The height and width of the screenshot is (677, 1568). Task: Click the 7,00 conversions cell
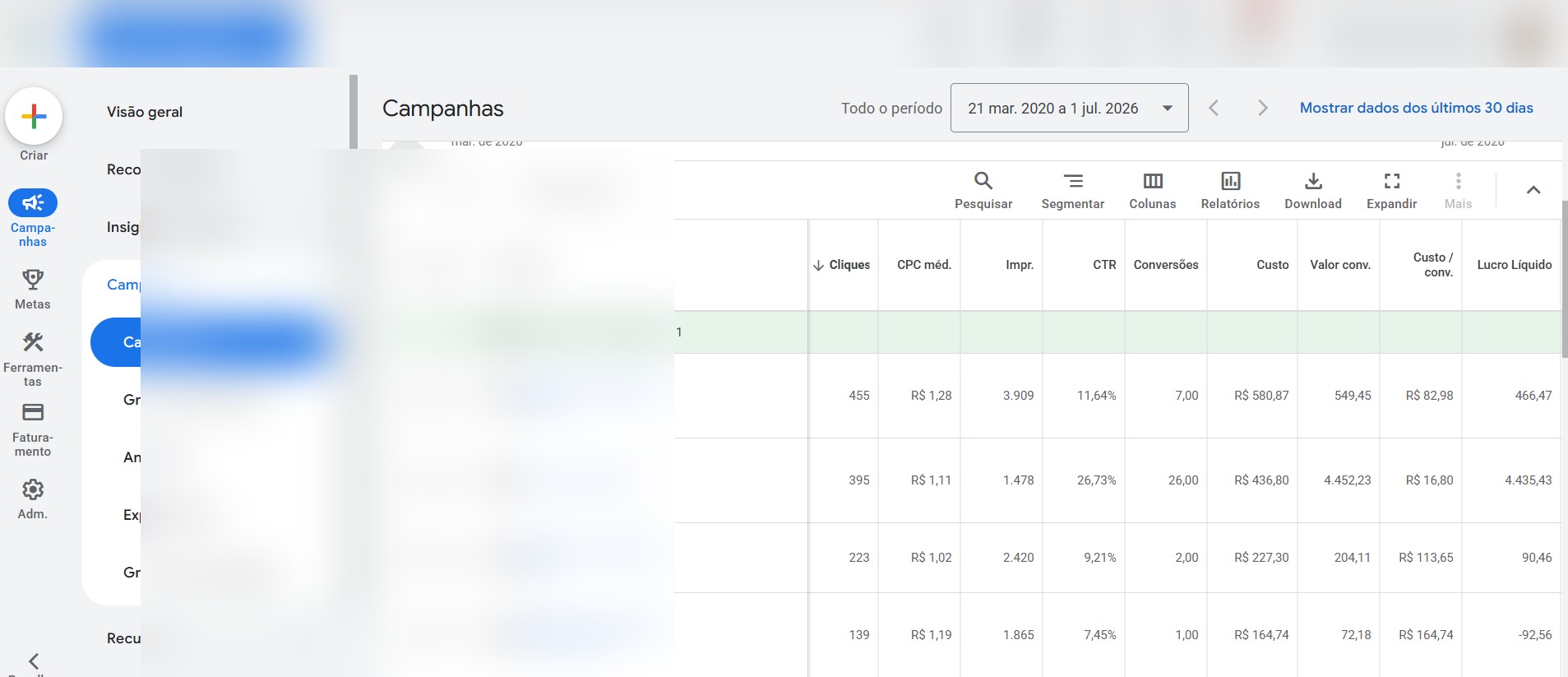click(x=1186, y=396)
